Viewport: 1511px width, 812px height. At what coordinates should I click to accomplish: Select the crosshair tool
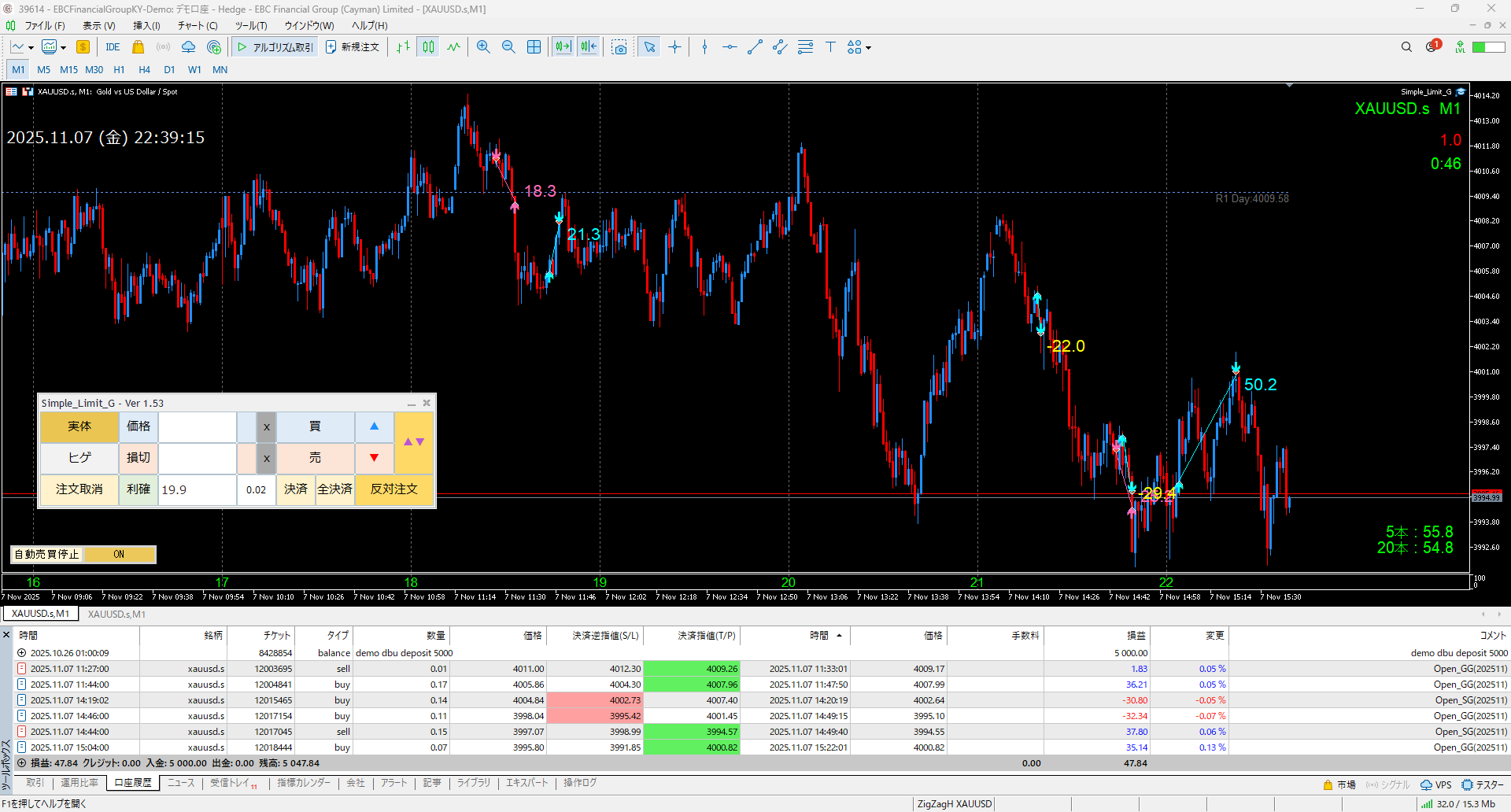(674, 47)
